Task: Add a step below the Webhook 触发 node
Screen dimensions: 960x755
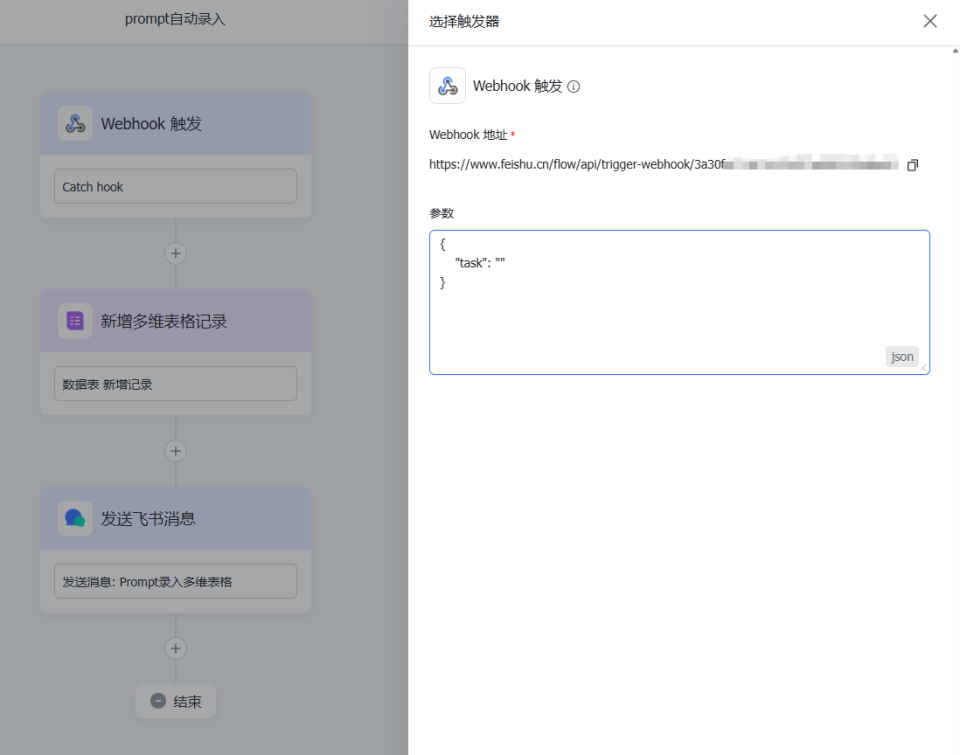Action: coord(176,254)
